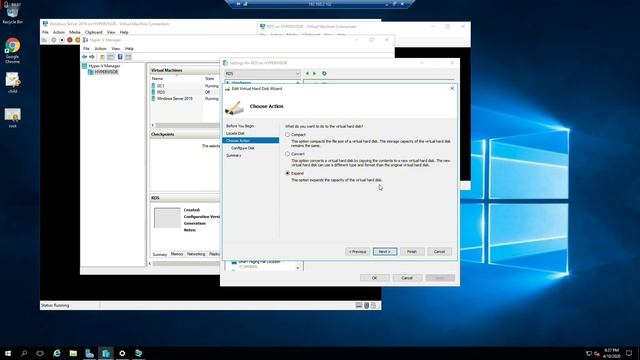The height and width of the screenshot is (360, 640).
Task: Click Cancel in the Settings window
Action: [x=407, y=278]
